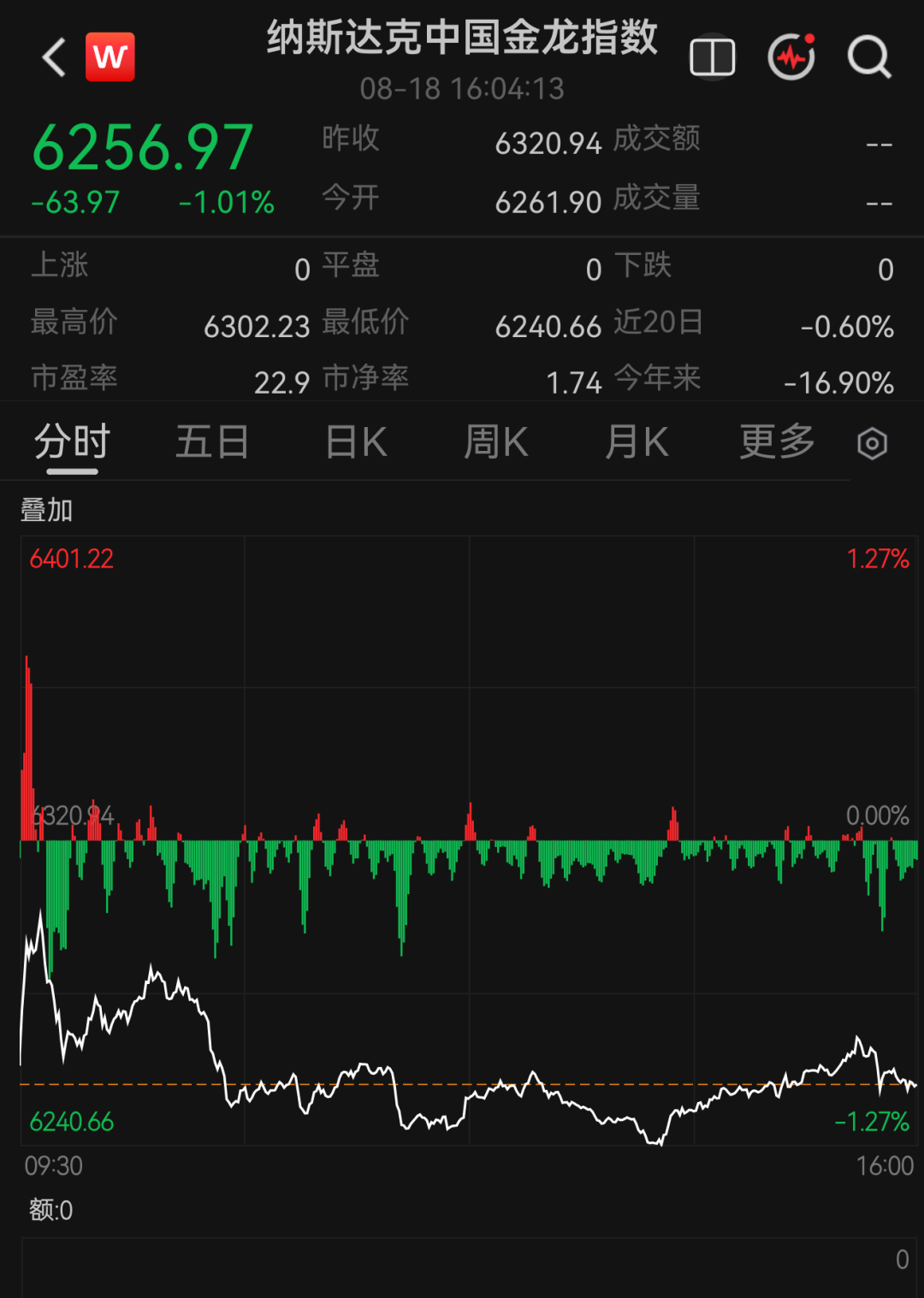Tap the 上涨 label
Viewport: 924px width, 1298px height.
[60, 265]
